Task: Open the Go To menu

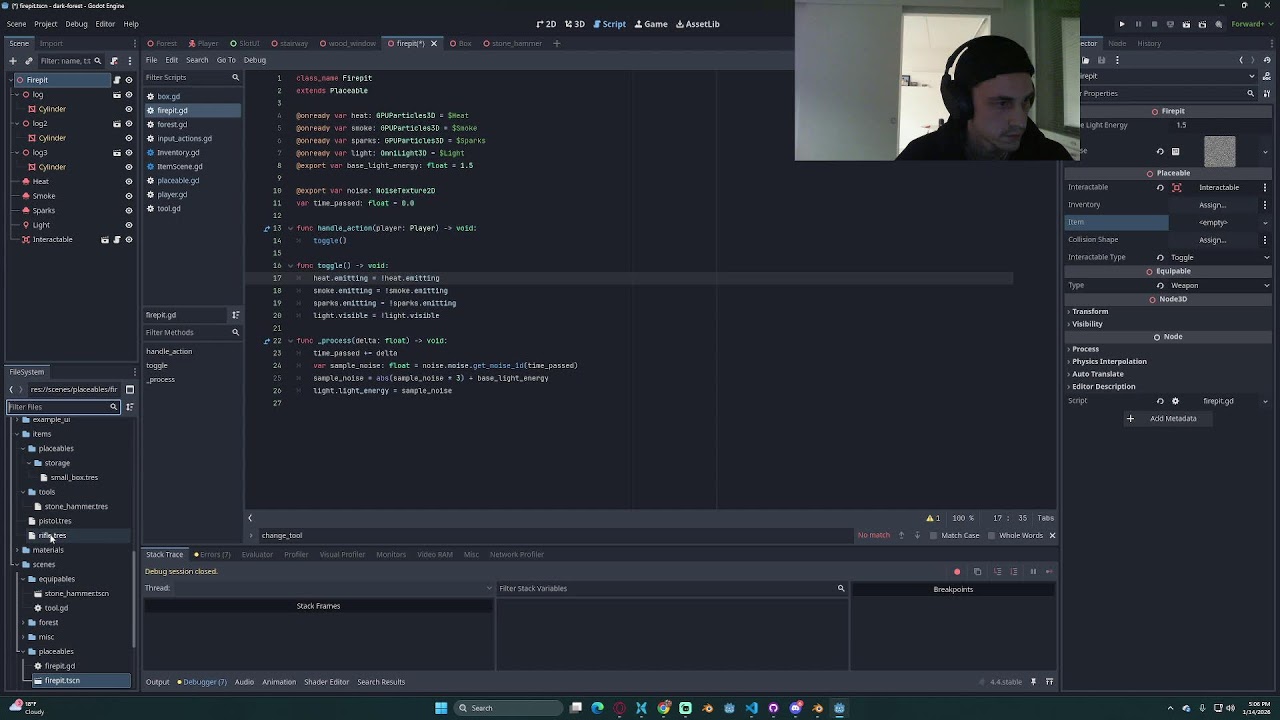Action: (226, 60)
